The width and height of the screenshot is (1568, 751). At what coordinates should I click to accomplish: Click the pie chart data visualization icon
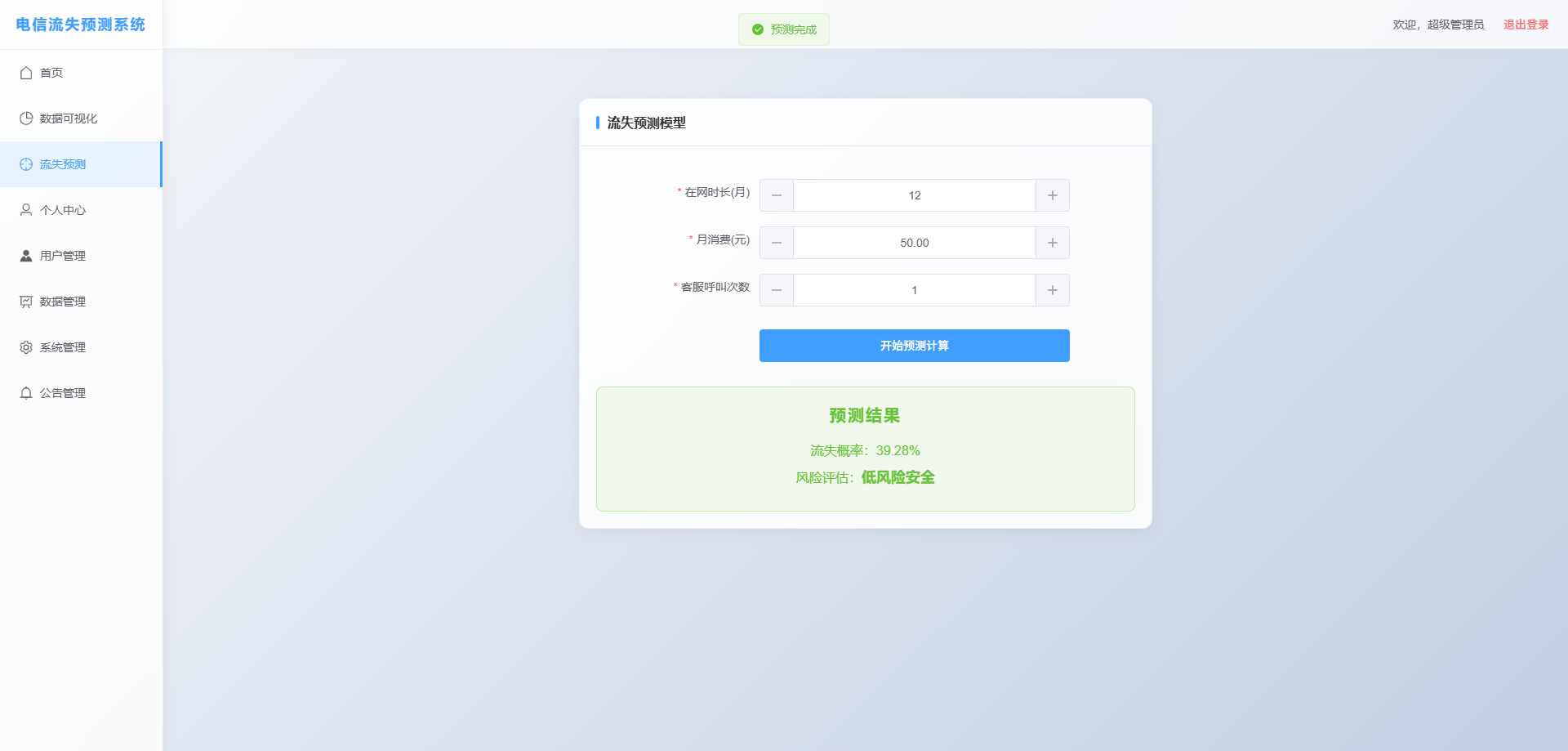[26, 118]
